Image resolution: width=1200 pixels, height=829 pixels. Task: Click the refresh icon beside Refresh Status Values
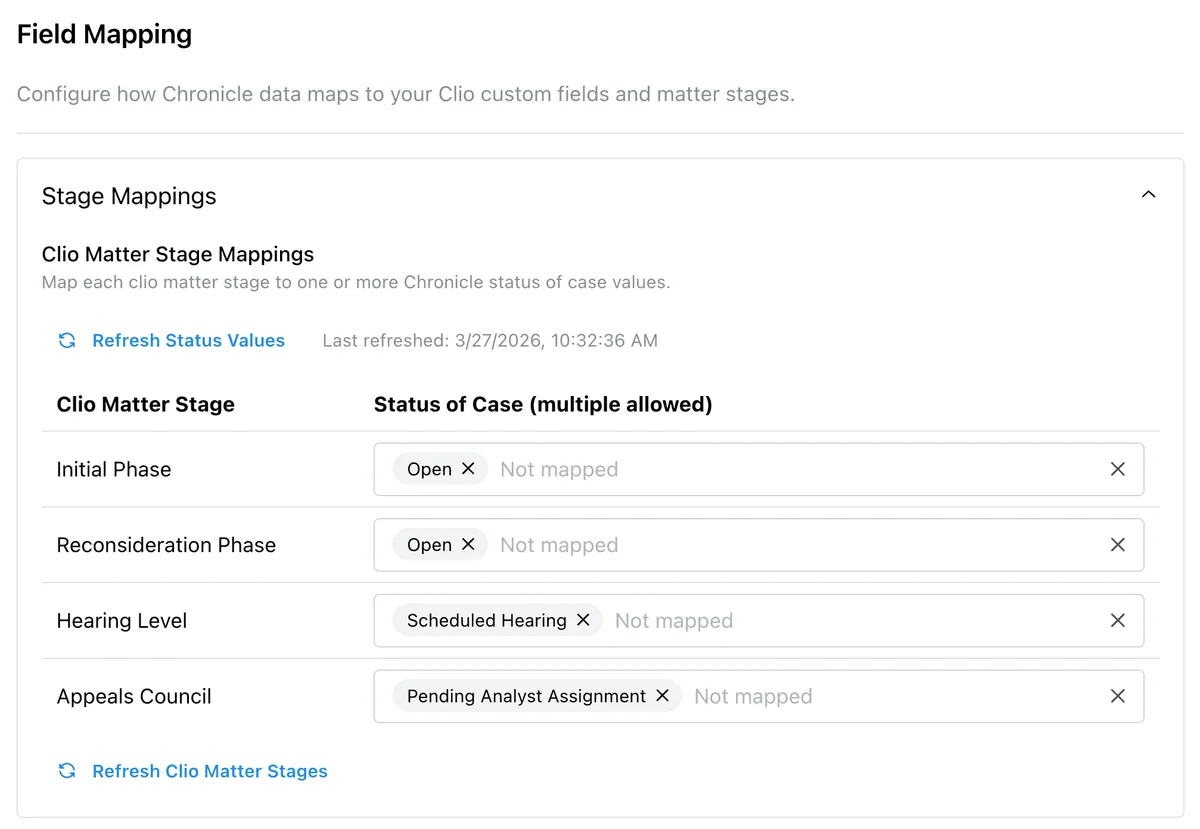[66, 340]
